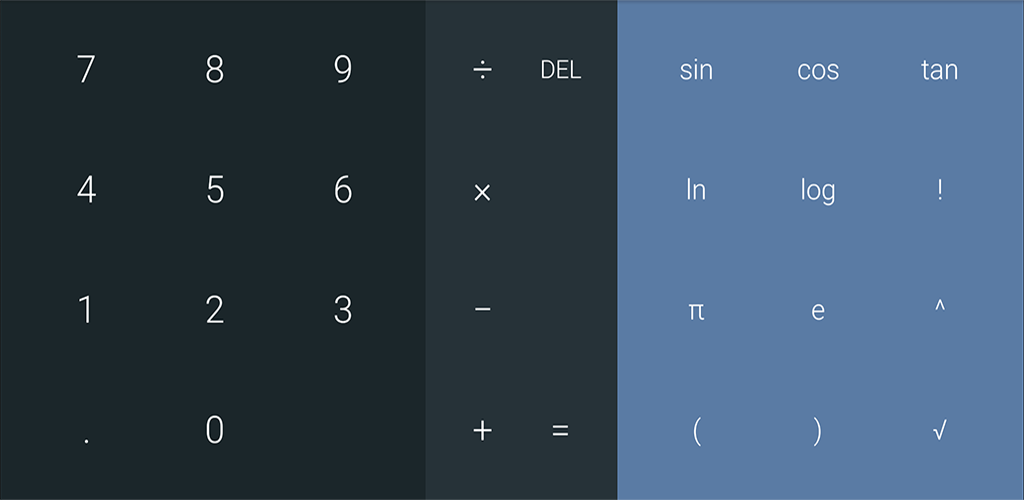
Task: Tap the multiplication operator key
Action: point(482,191)
